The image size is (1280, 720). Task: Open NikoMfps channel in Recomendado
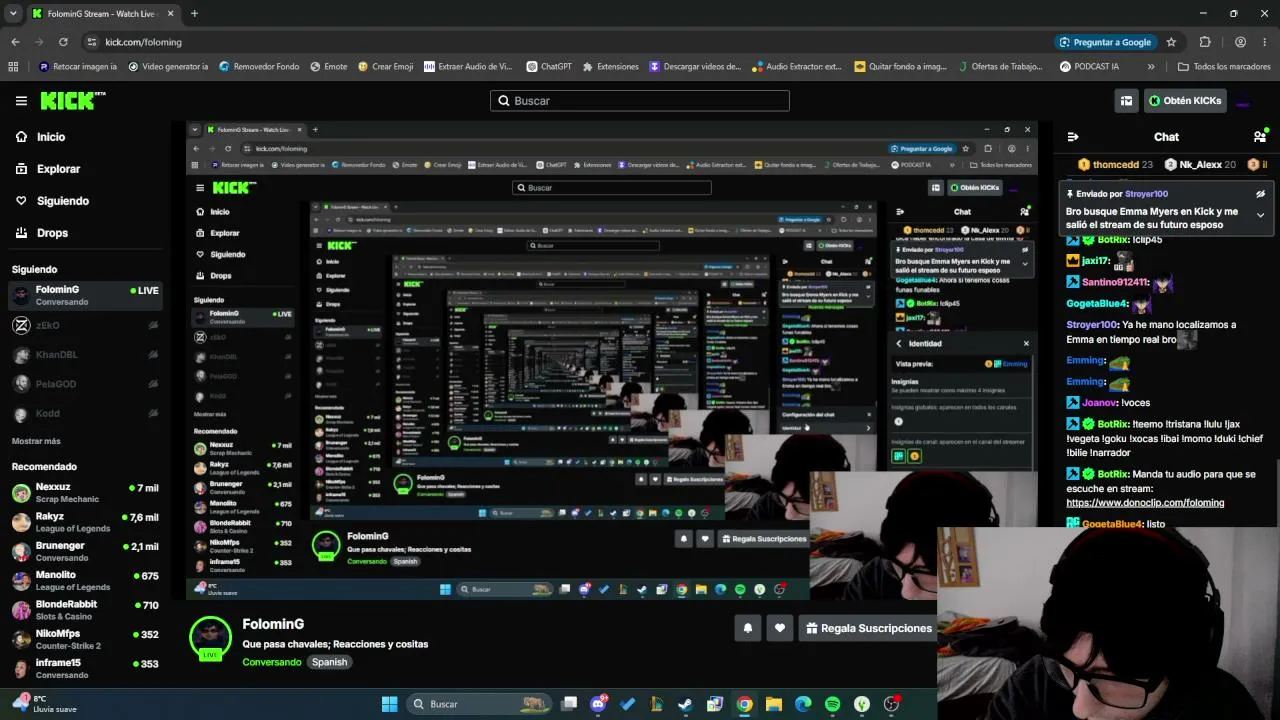[84, 639]
